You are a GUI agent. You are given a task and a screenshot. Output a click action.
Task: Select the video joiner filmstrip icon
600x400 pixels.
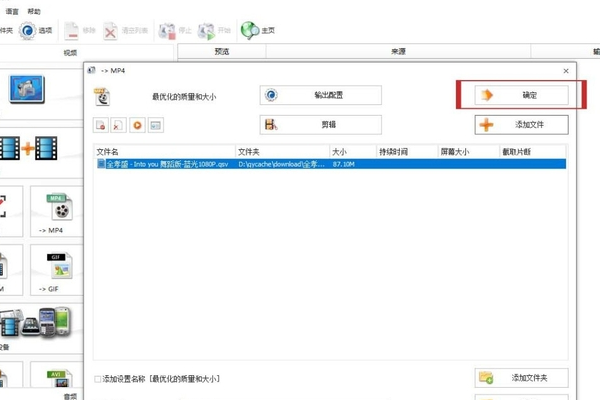pyautogui.click(x=35, y=150)
